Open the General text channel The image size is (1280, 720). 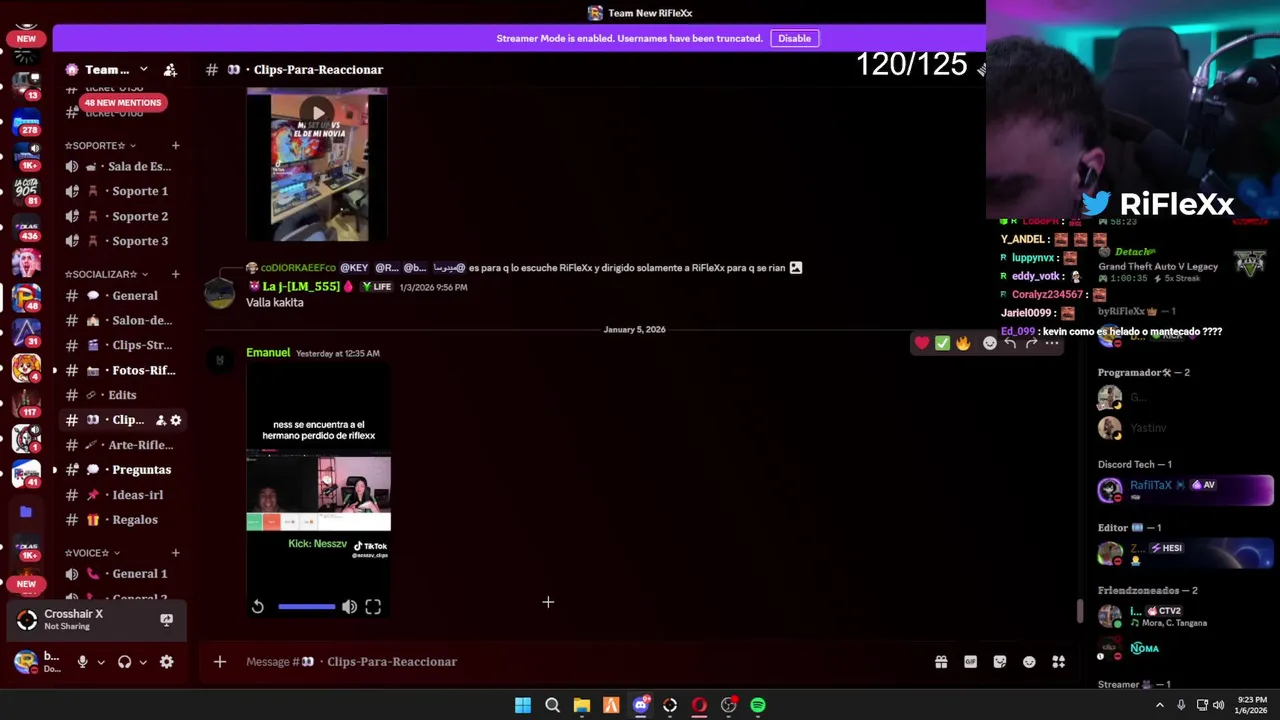124,295
